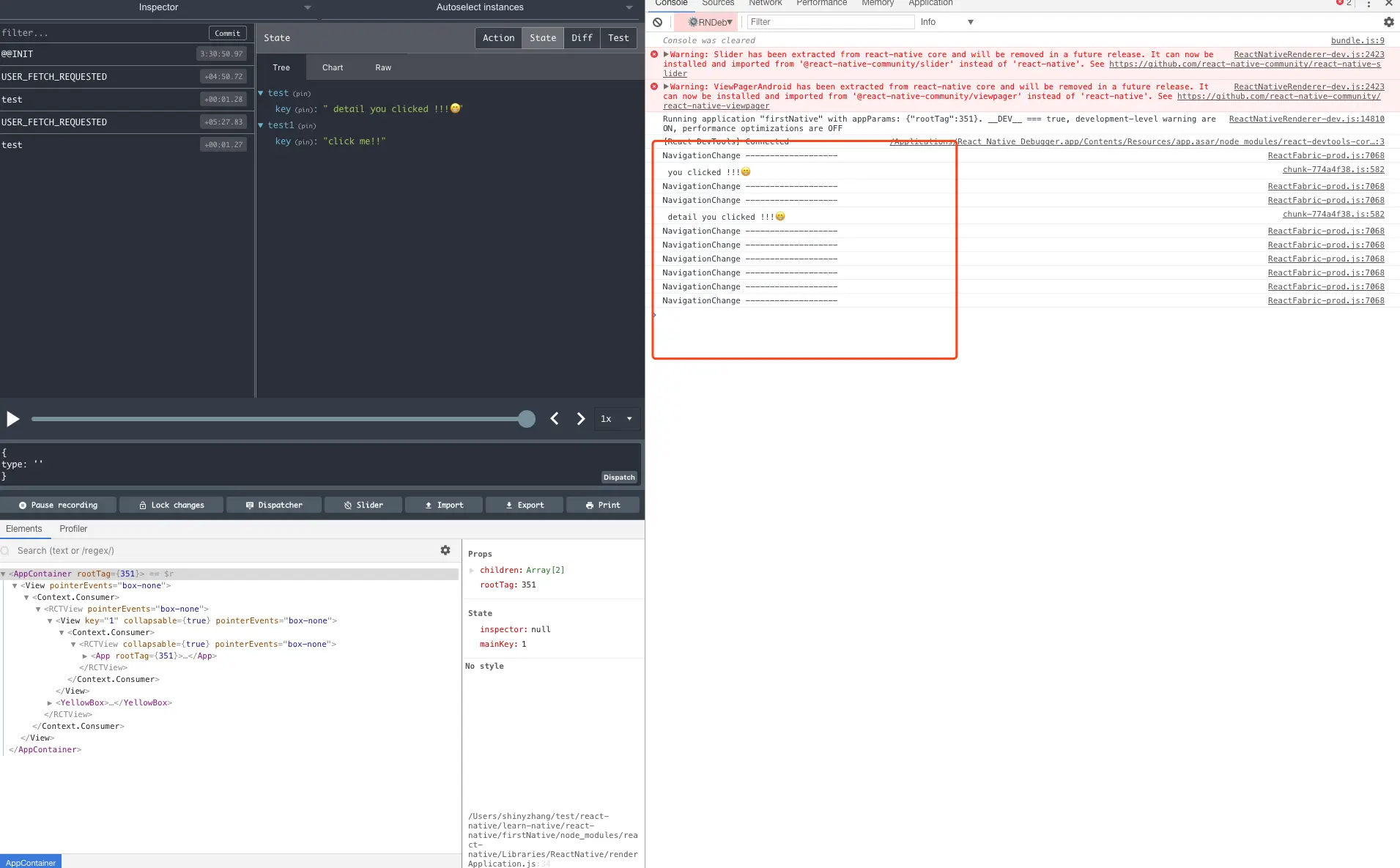The image size is (1400, 868).
Task: Step to previous action arrow
Action: (x=555, y=418)
